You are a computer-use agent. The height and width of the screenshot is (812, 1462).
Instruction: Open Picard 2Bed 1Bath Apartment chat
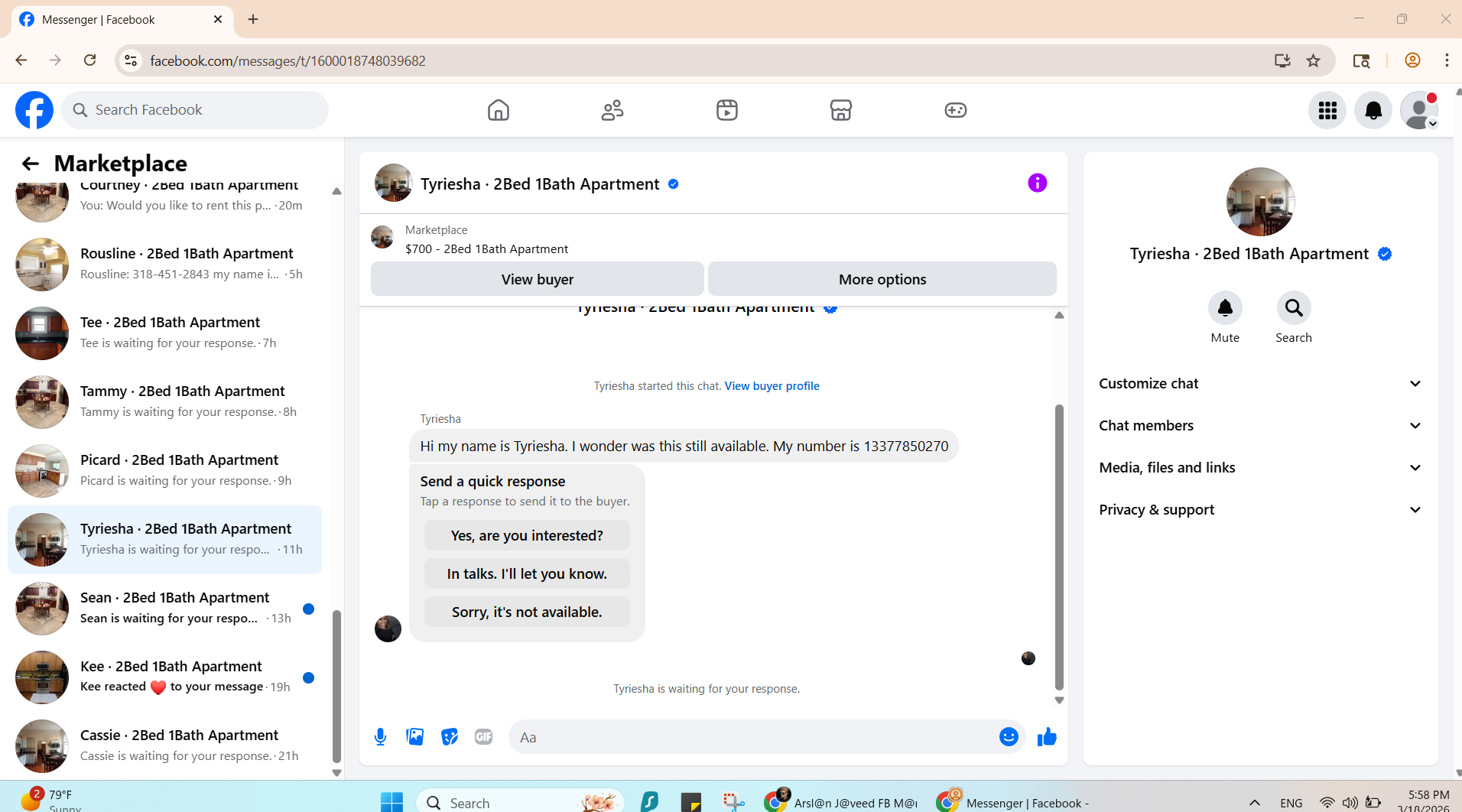click(164, 471)
